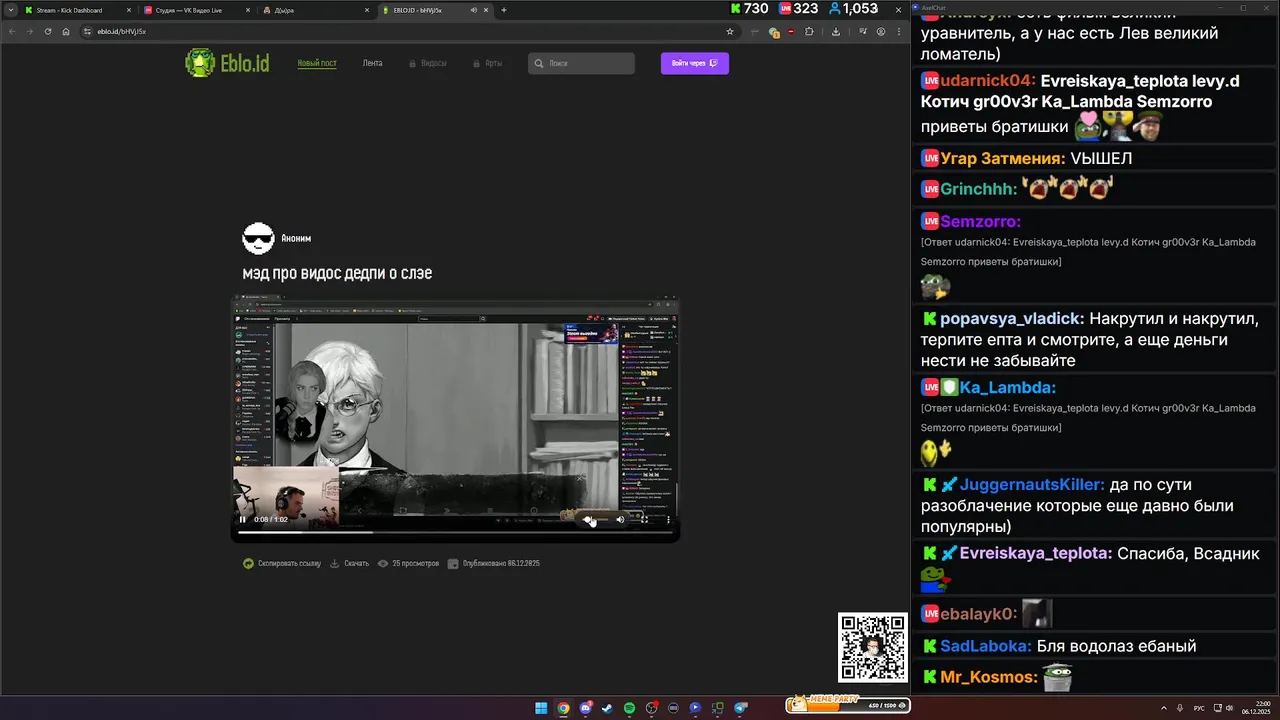1280x720 pixels.
Task: Click the Eblo.id logo
Action: click(x=227, y=63)
